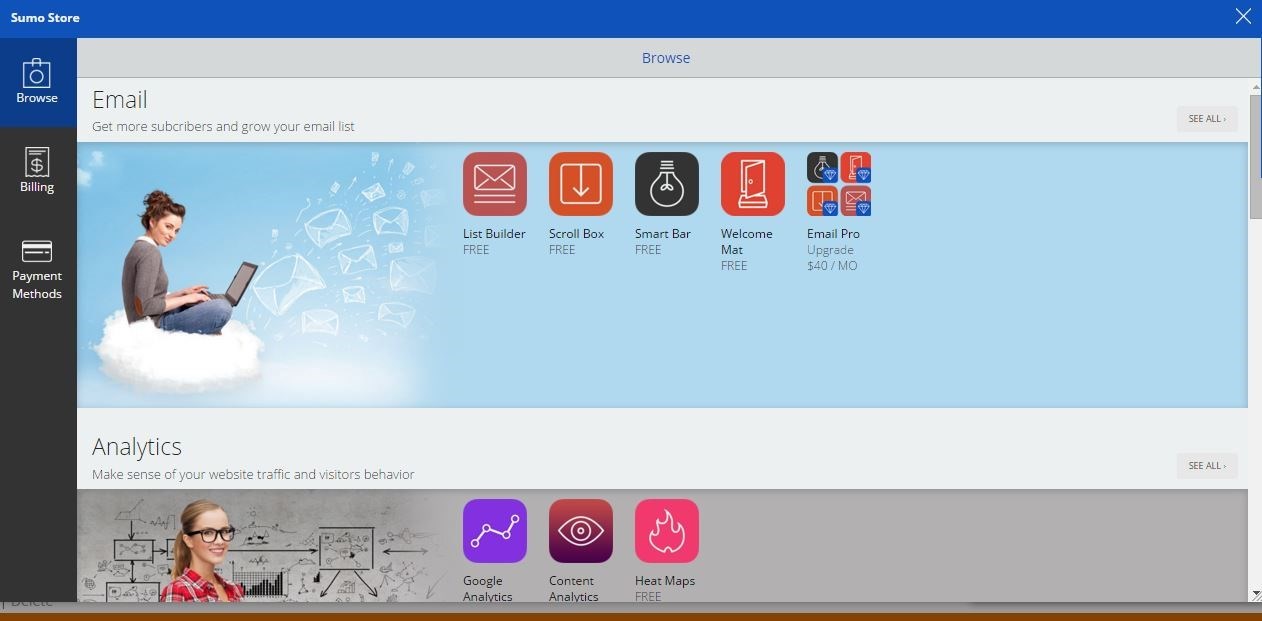Open the Content Analytics eye icon
Viewport: 1262px width, 621px height.
tap(581, 531)
